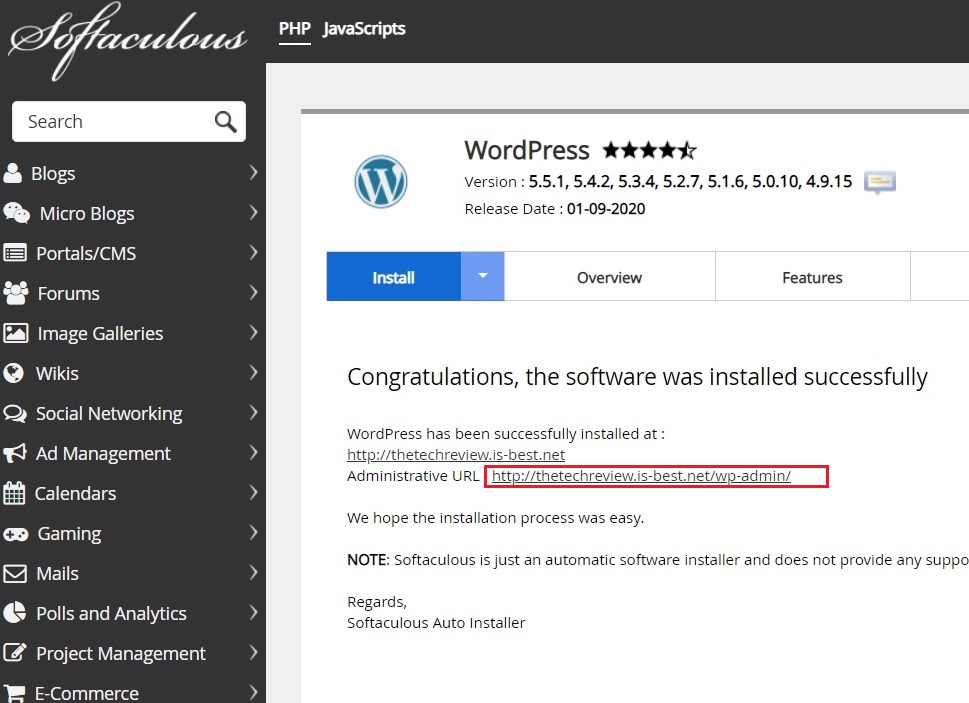969x703 pixels.
Task: Switch to the JavaScripts tab
Action: [364, 29]
